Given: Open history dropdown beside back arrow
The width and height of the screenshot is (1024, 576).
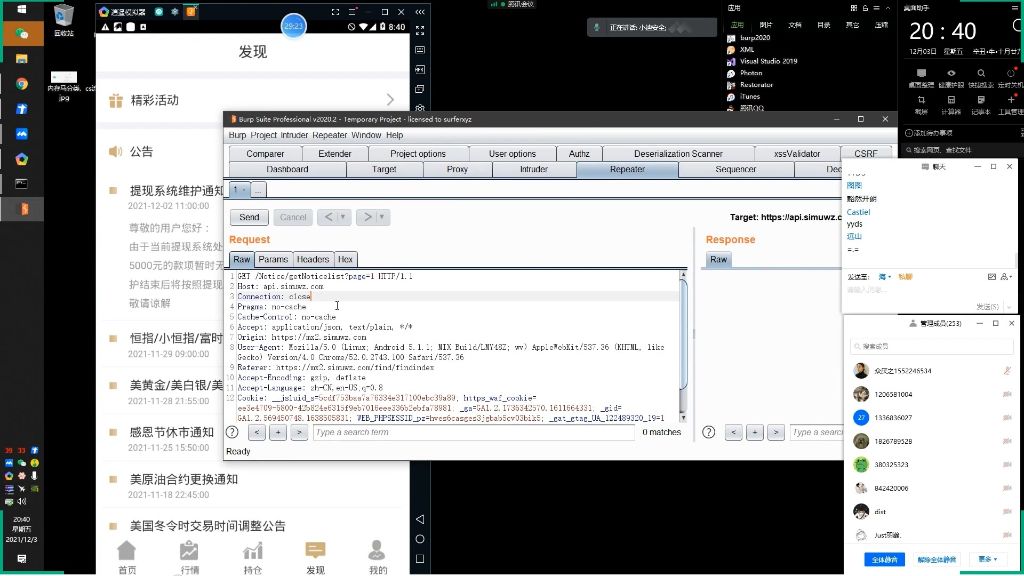Looking at the screenshot, I should tap(344, 217).
